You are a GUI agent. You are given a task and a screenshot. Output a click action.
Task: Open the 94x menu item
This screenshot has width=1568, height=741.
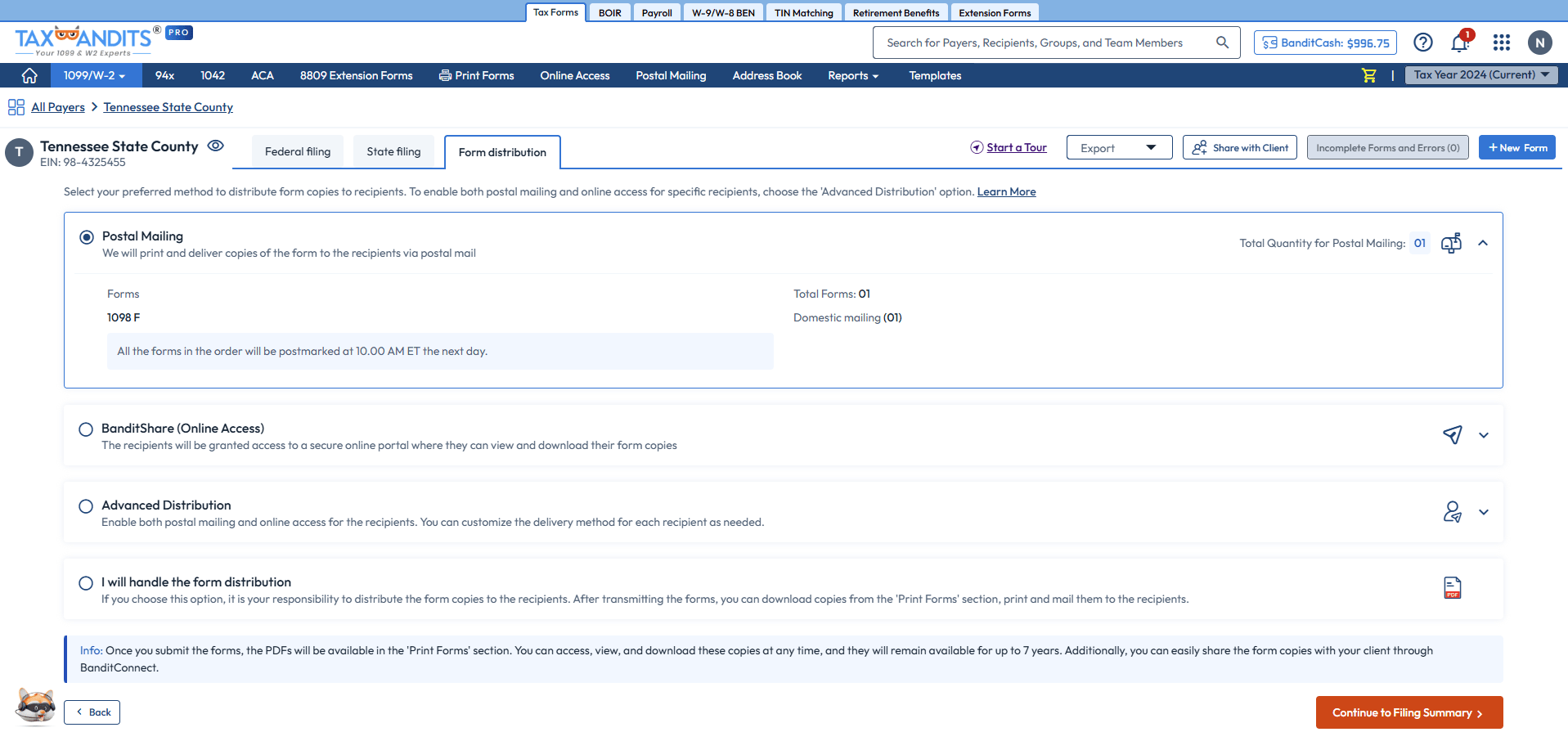coord(164,75)
